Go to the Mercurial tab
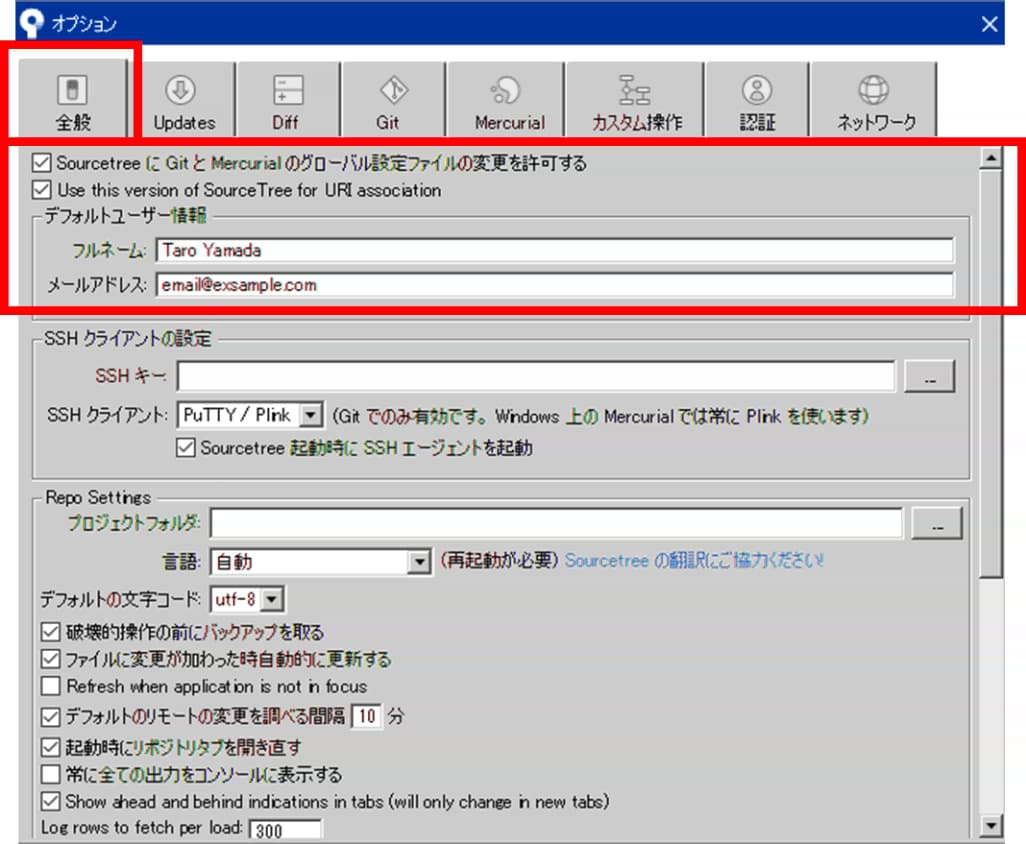 [505, 100]
